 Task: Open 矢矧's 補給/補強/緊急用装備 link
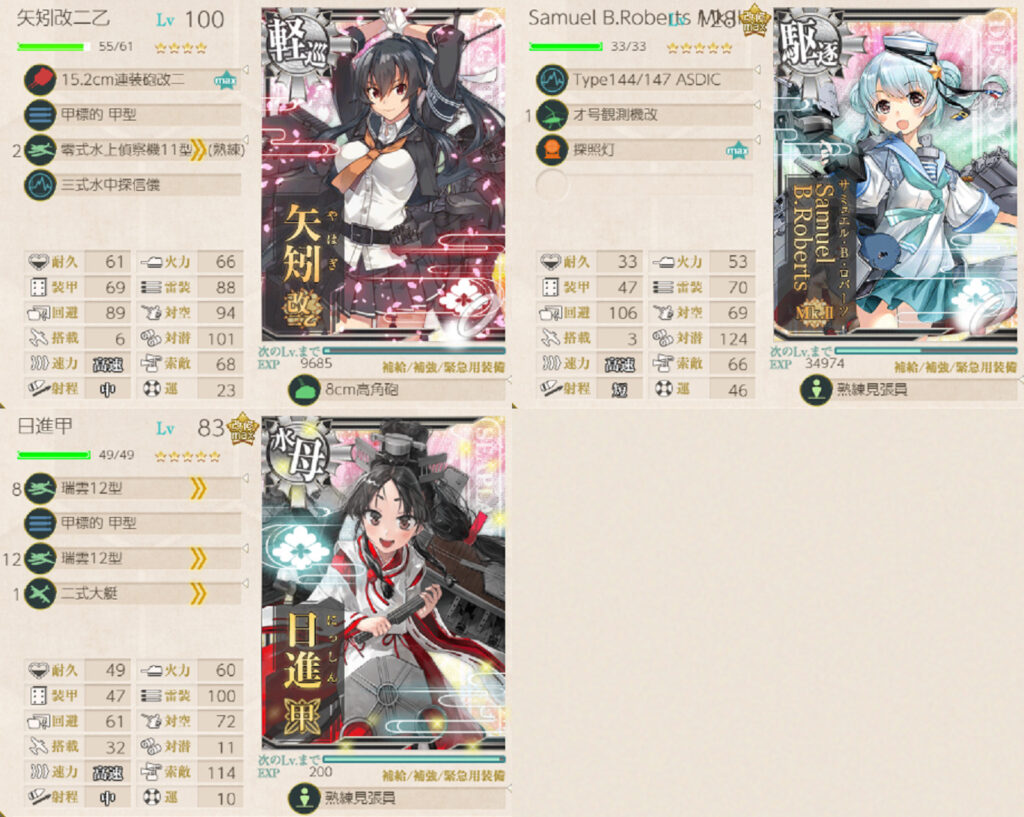point(443,367)
